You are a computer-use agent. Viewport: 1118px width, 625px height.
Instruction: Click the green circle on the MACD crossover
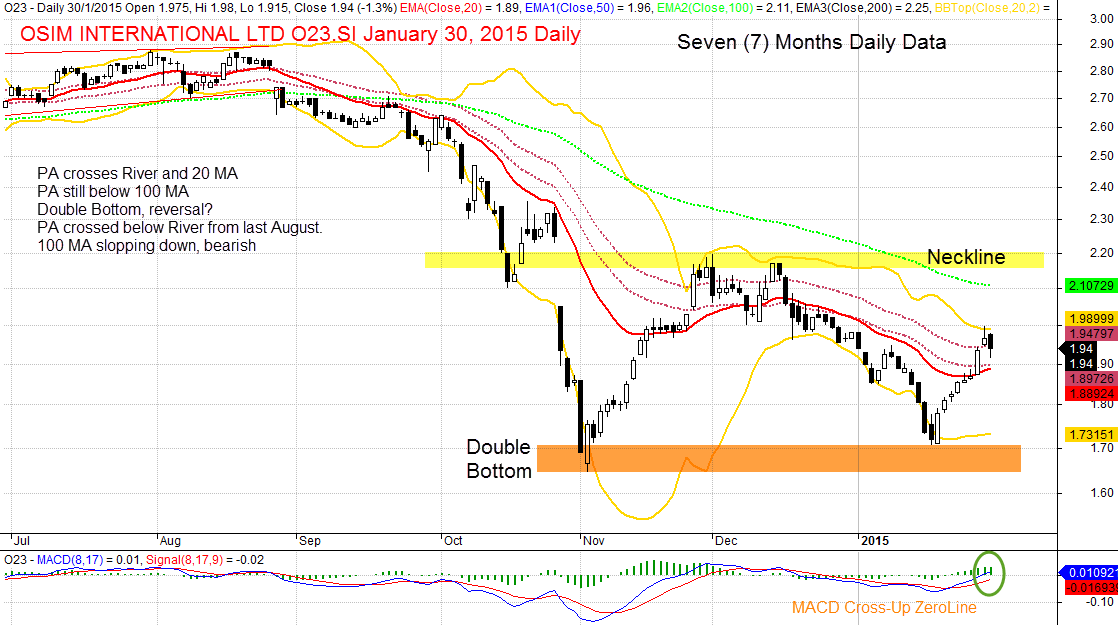click(x=990, y=572)
